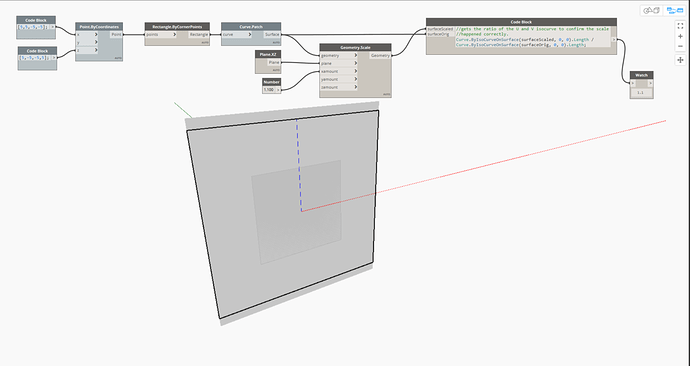Click the Plane output port of Plane.XZ
690x366 pixels.
[274, 62]
